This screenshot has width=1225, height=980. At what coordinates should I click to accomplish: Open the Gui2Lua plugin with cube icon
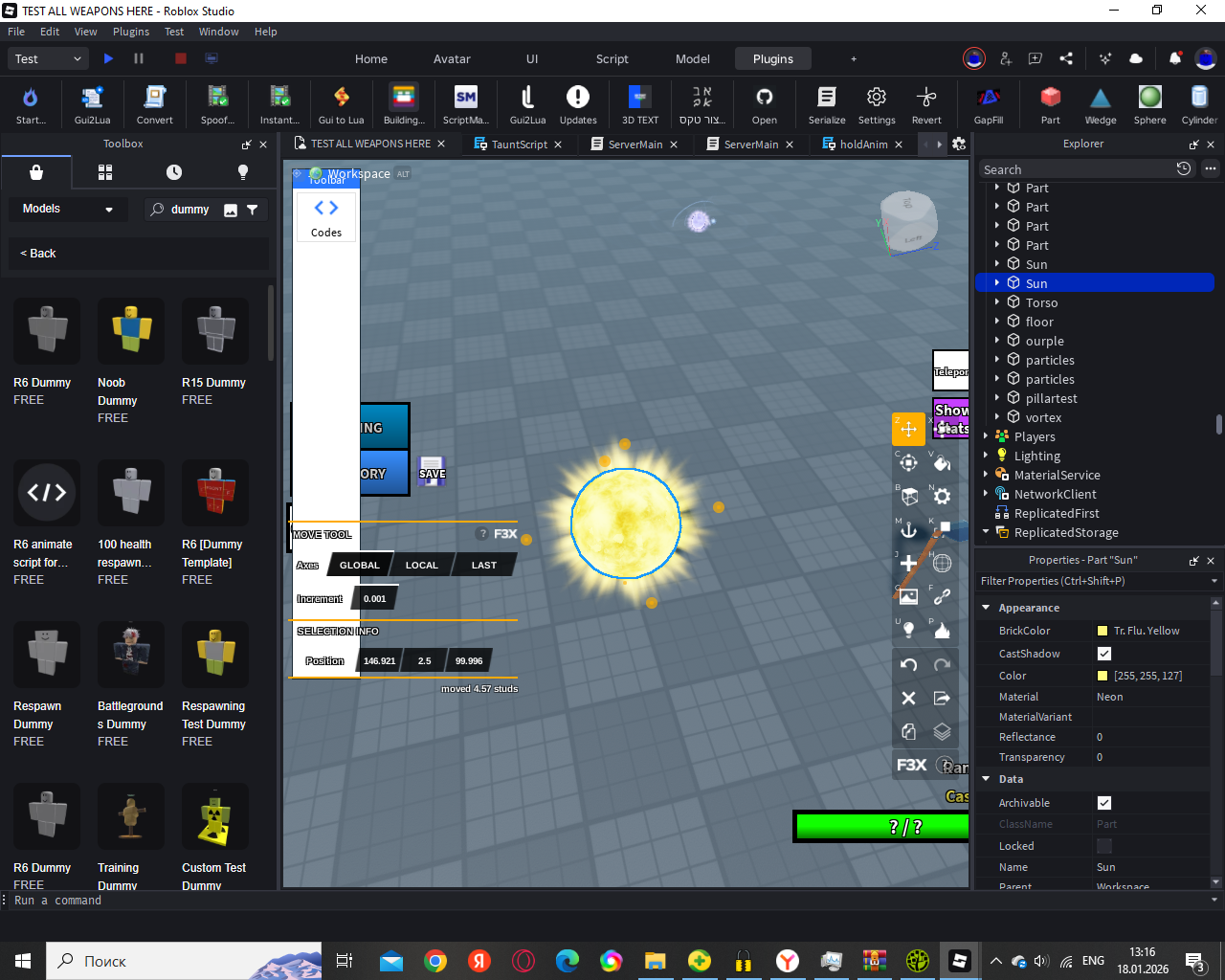pyautogui.click(x=92, y=104)
